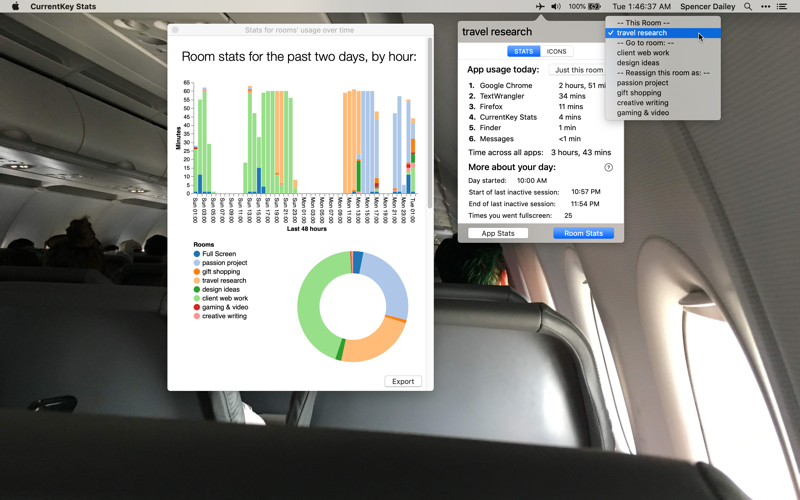Click the Tue 1:46 AM clock
Screen dimensions: 800x500
point(641,6)
